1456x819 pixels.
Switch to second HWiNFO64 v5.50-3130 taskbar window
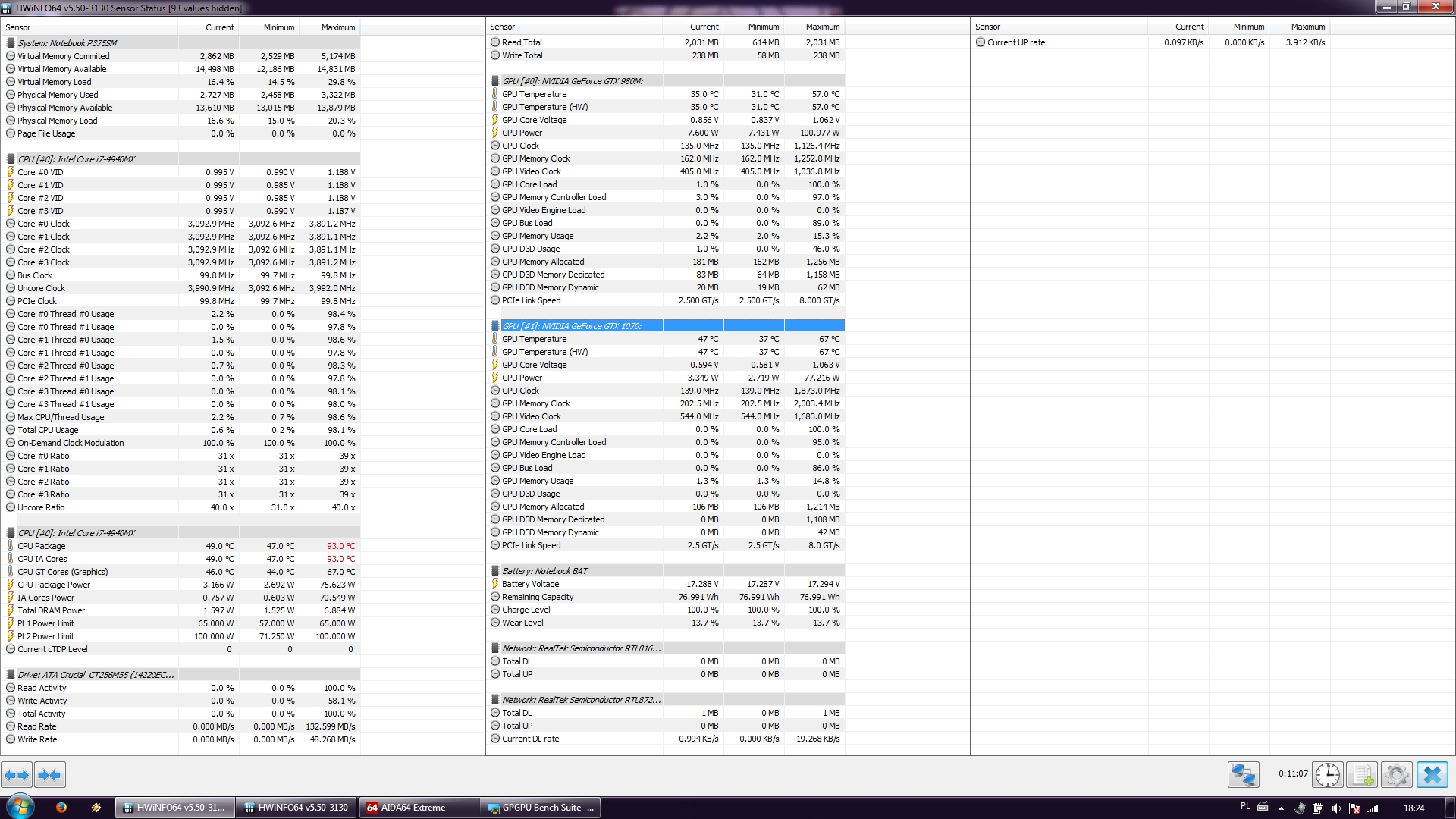point(297,808)
